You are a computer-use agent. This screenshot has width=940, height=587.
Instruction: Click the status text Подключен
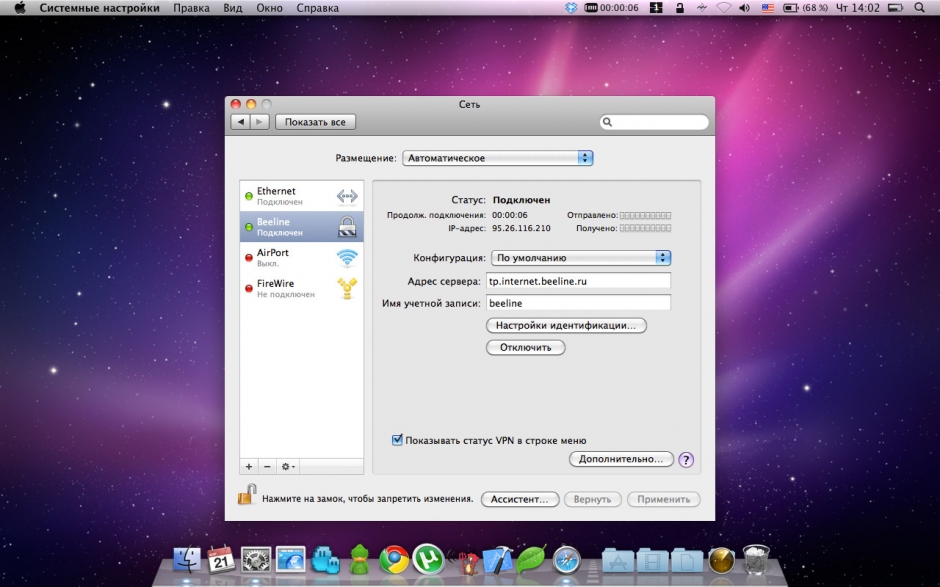coord(522,200)
